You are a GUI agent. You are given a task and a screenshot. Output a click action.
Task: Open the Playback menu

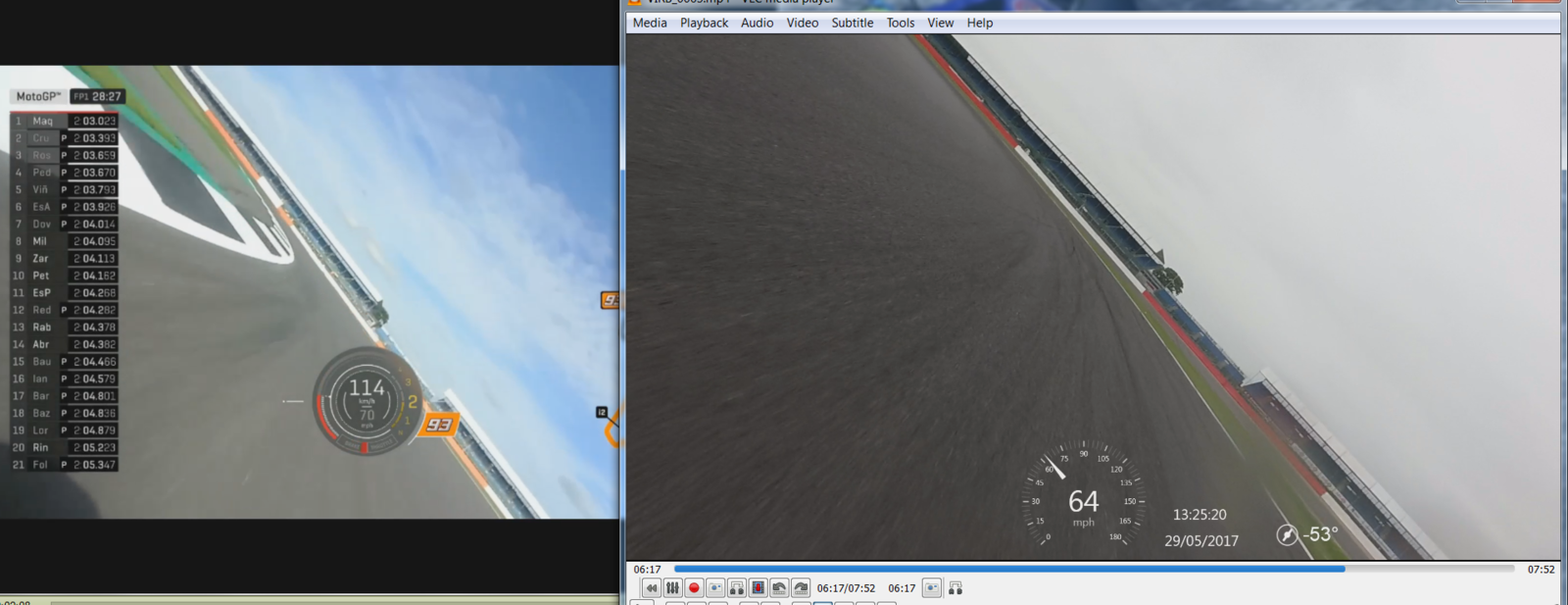(x=704, y=23)
